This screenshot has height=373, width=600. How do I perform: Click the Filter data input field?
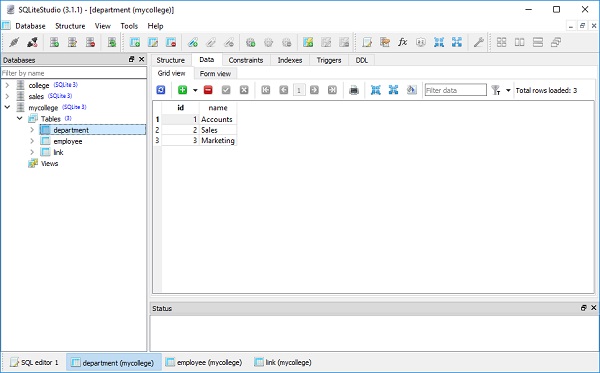click(455, 90)
